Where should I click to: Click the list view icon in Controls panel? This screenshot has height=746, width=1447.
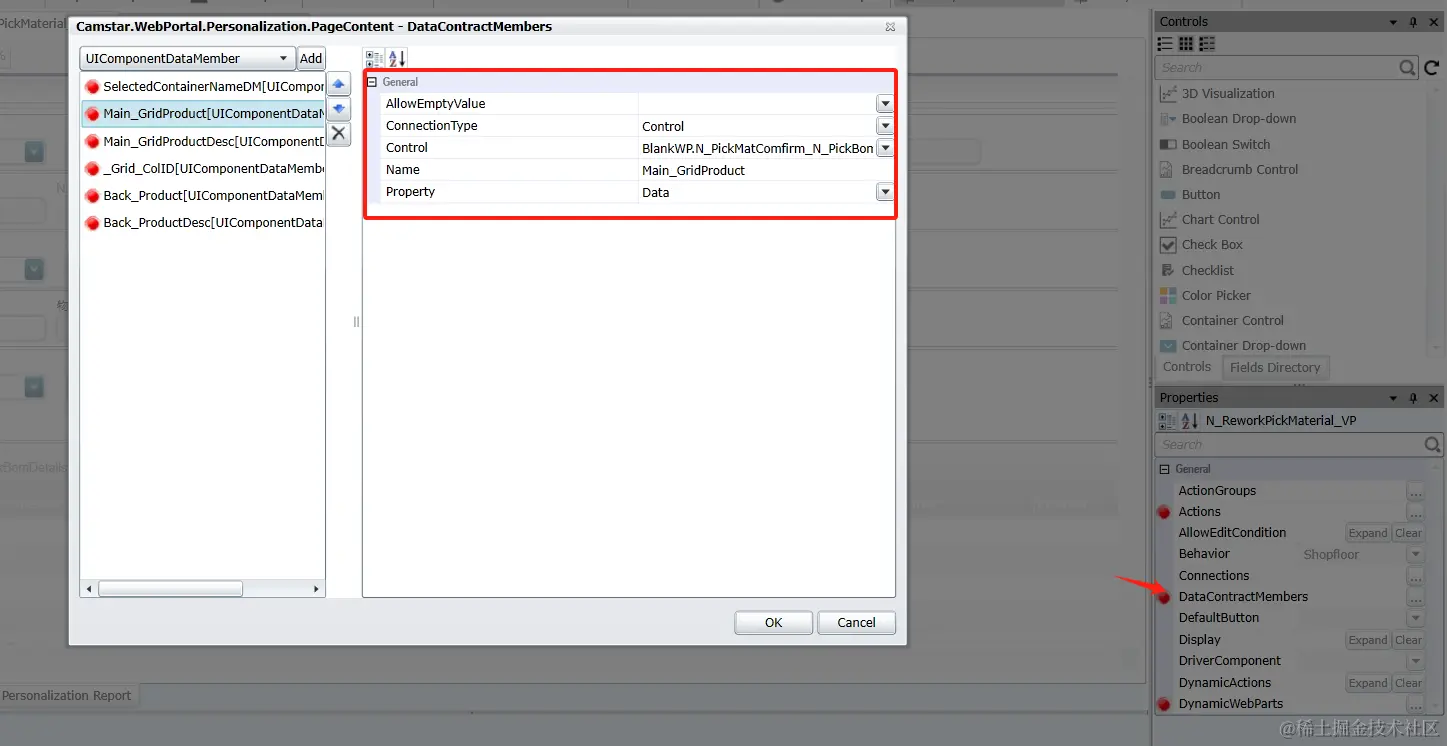[1165, 43]
